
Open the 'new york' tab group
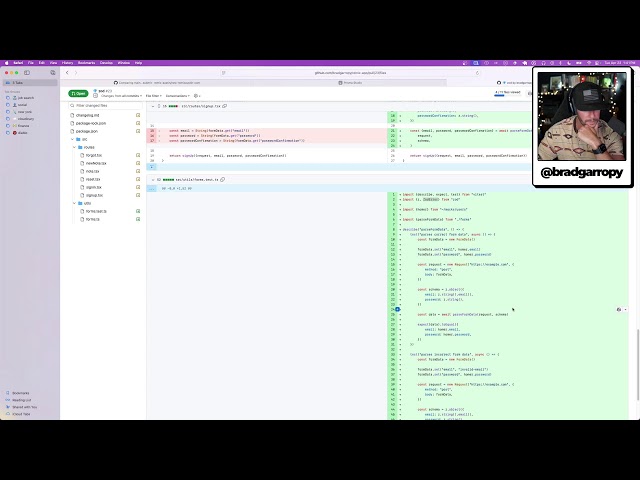coord(24,112)
